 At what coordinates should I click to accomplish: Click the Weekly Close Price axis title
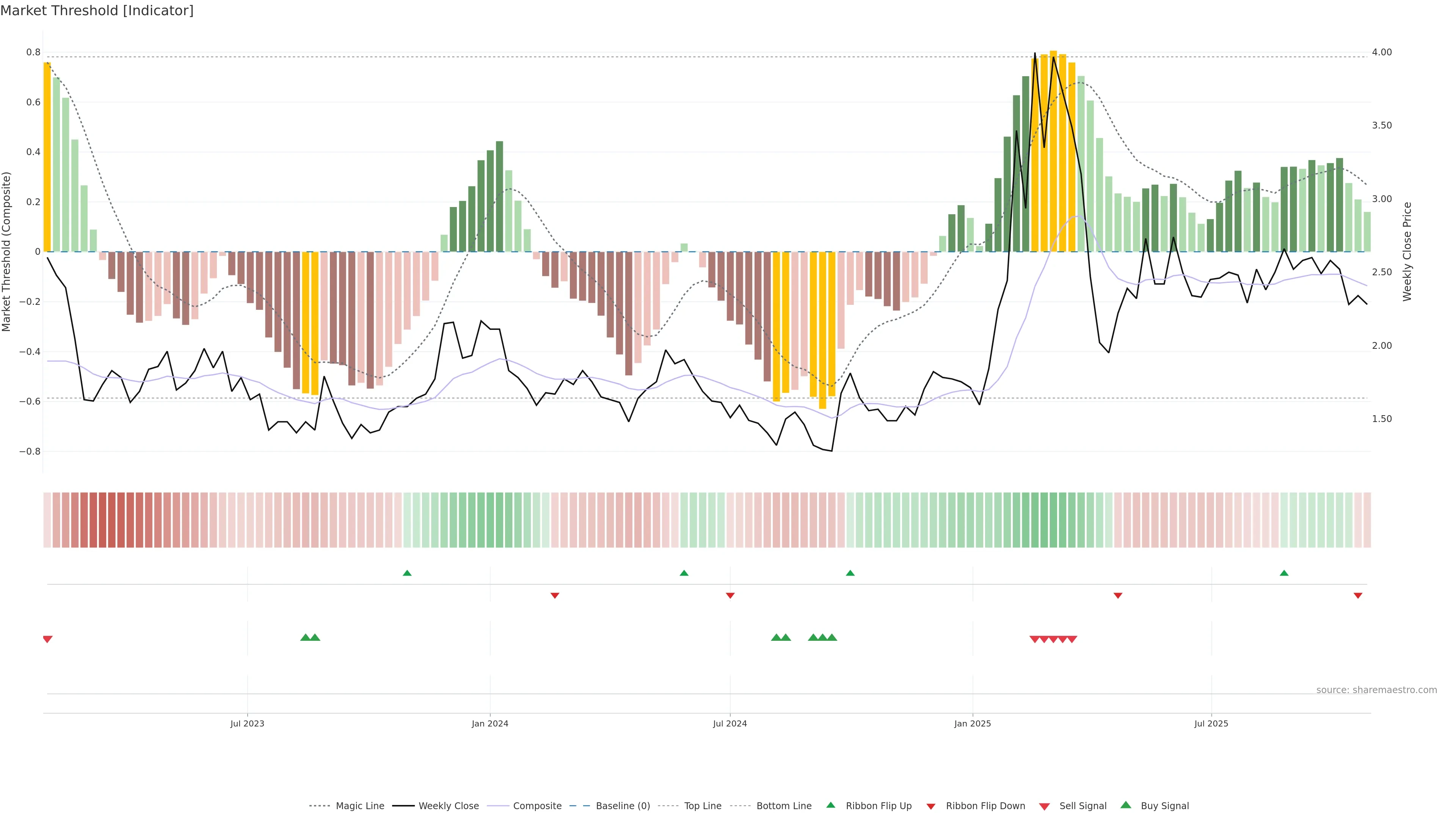coord(1407,251)
